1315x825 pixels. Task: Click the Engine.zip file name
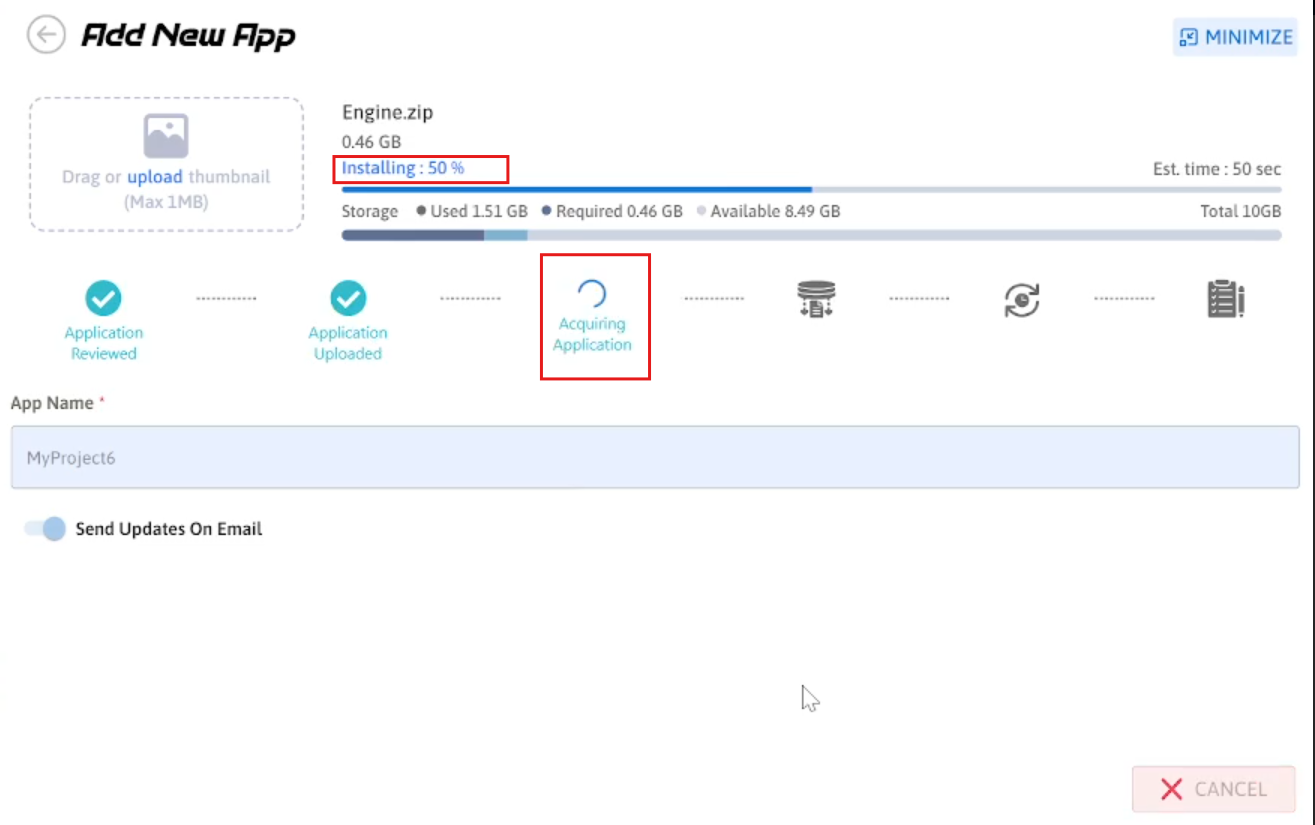pos(387,113)
